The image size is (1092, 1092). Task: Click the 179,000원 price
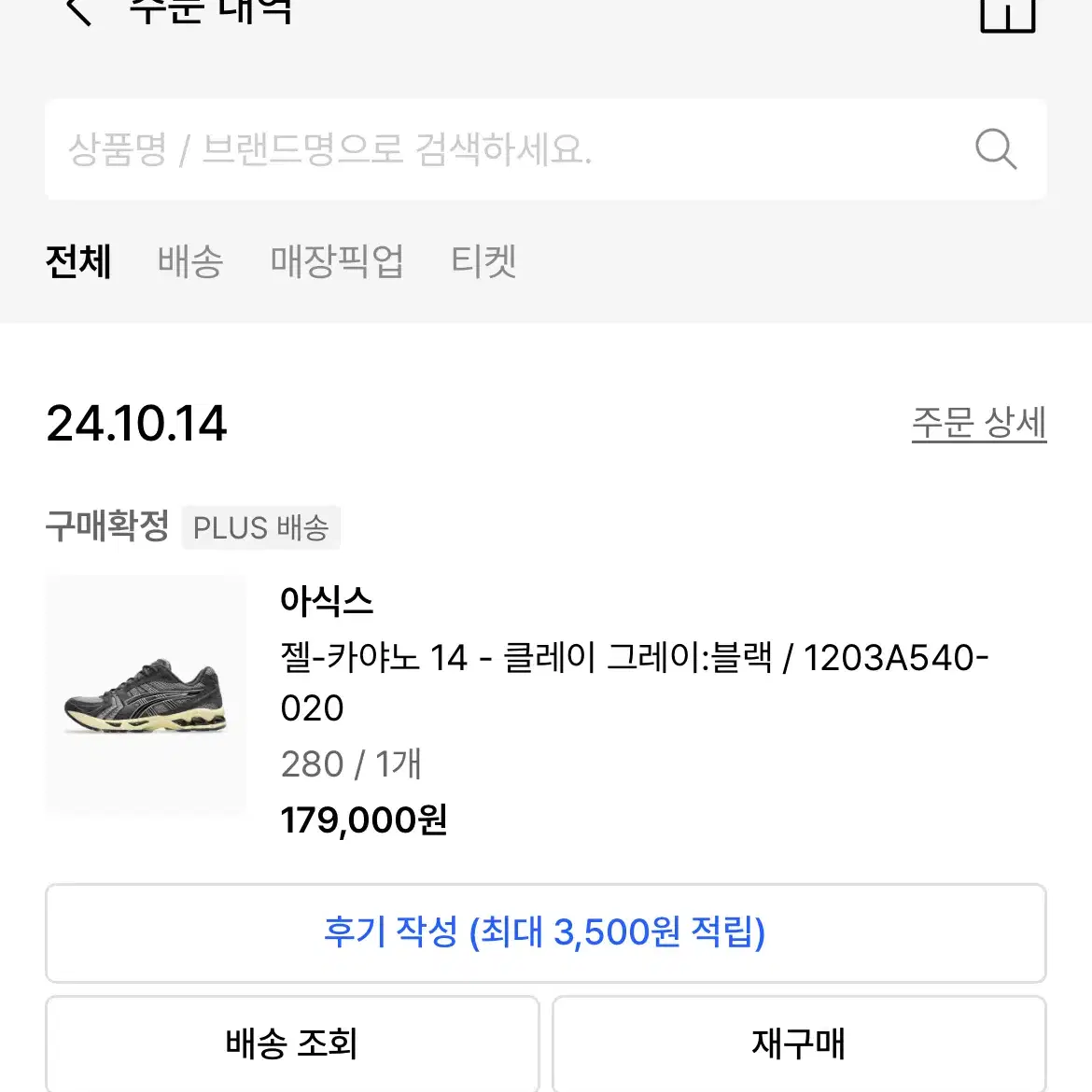click(364, 819)
